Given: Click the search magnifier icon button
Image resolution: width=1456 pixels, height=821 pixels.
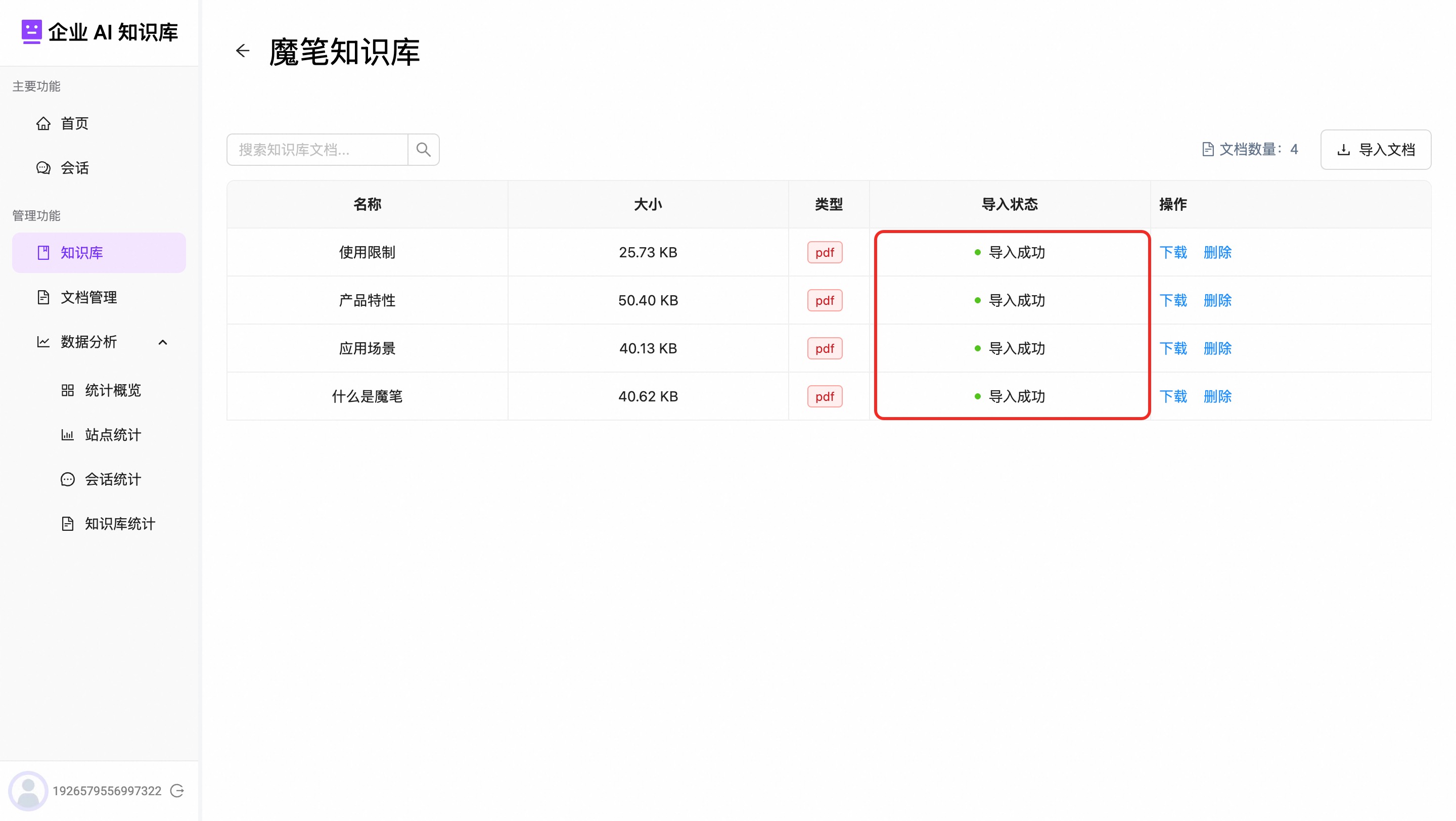Looking at the screenshot, I should click(x=423, y=149).
